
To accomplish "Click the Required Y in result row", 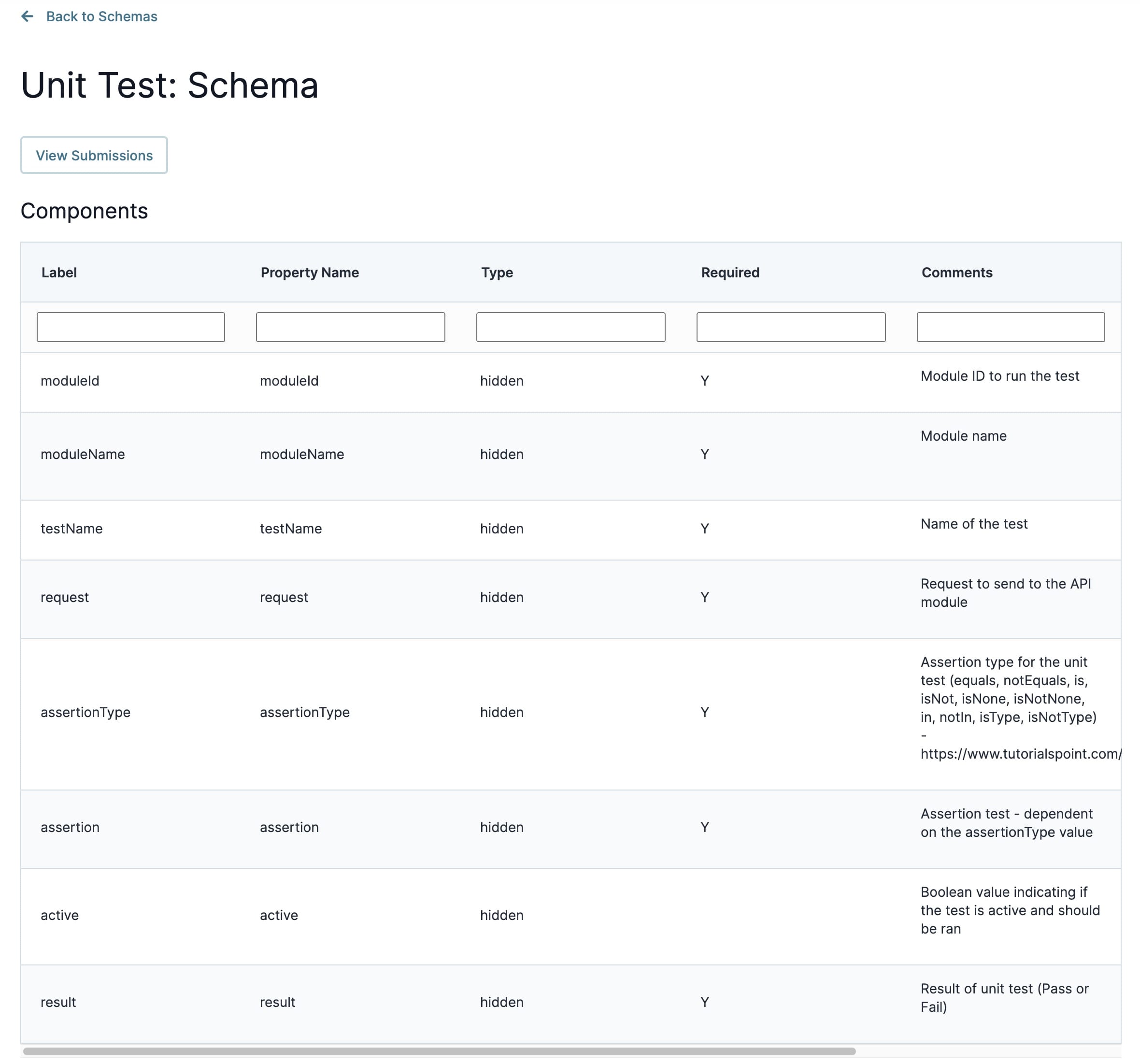I will pyautogui.click(x=705, y=1003).
